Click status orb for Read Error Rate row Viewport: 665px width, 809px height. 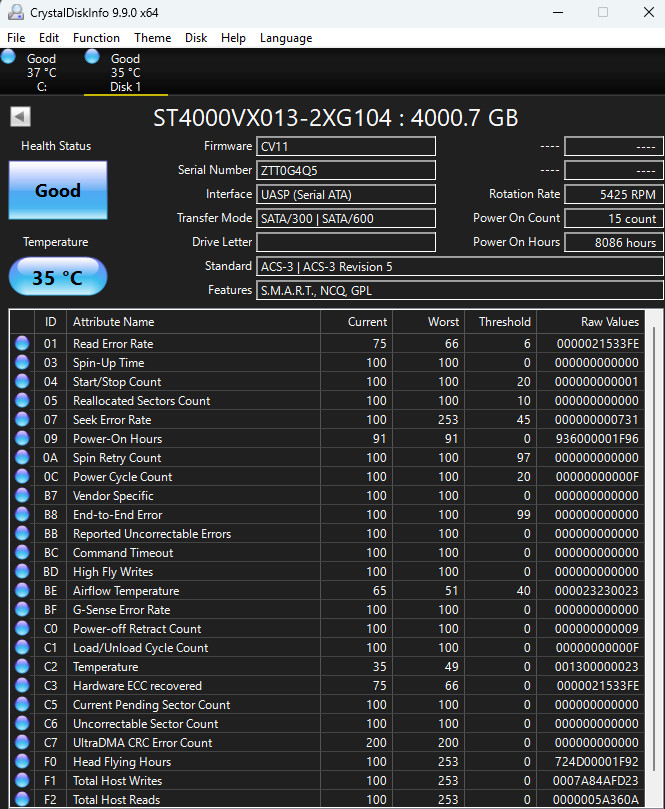point(22,343)
